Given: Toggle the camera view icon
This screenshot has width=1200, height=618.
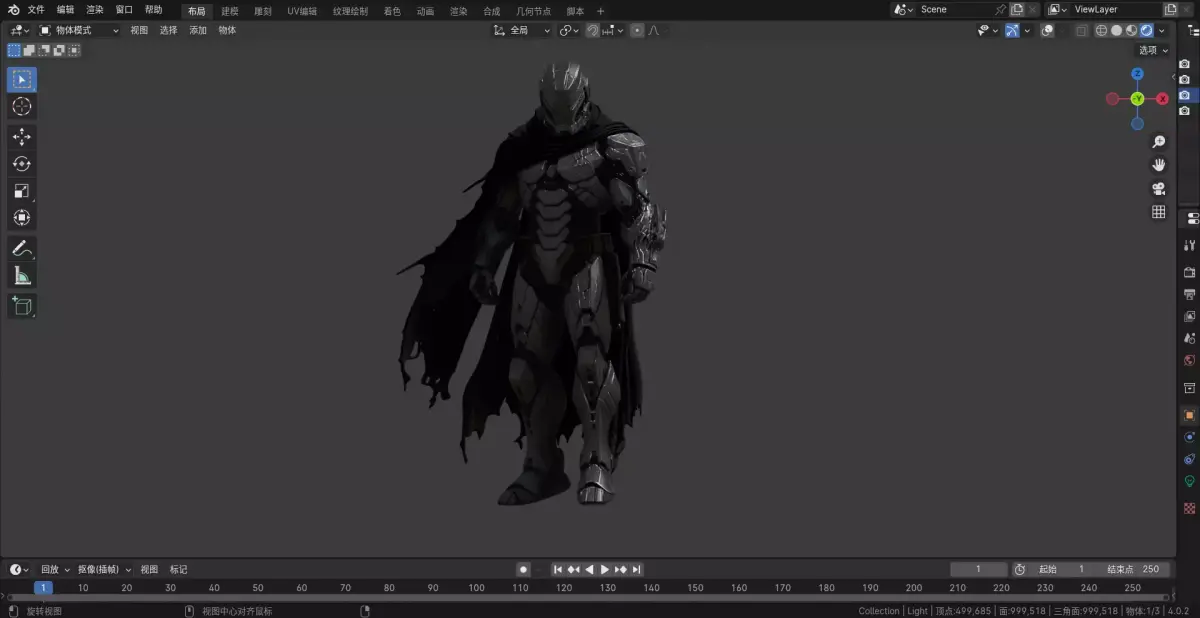Looking at the screenshot, I should [x=1159, y=188].
